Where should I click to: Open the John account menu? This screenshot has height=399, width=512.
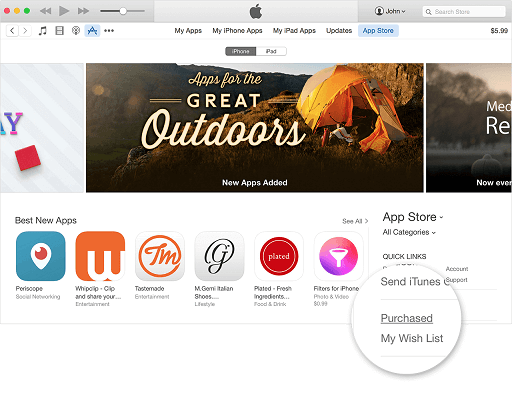pyautogui.click(x=390, y=11)
